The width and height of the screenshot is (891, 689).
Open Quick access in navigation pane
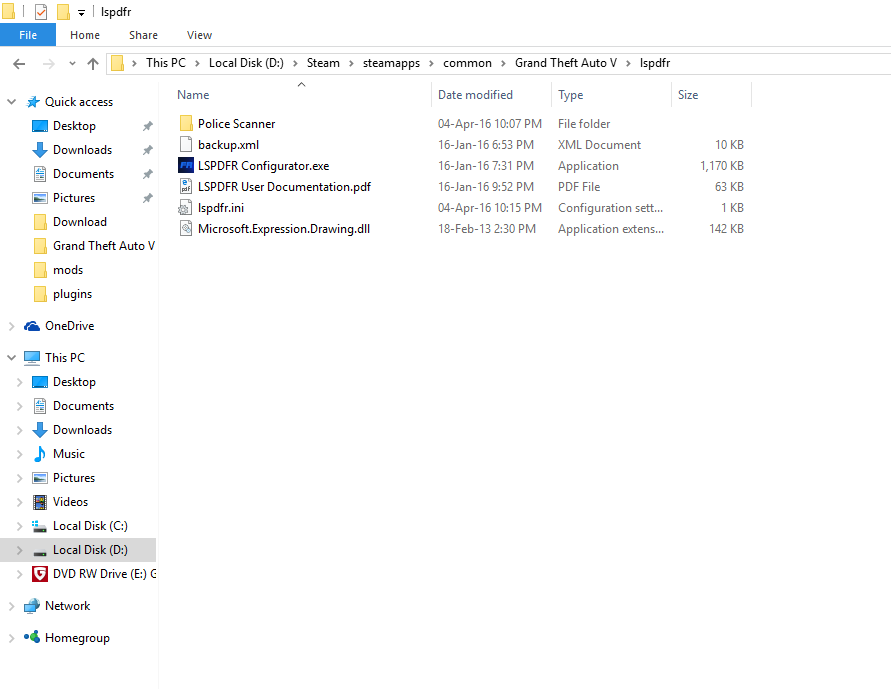pyautogui.click(x=78, y=102)
